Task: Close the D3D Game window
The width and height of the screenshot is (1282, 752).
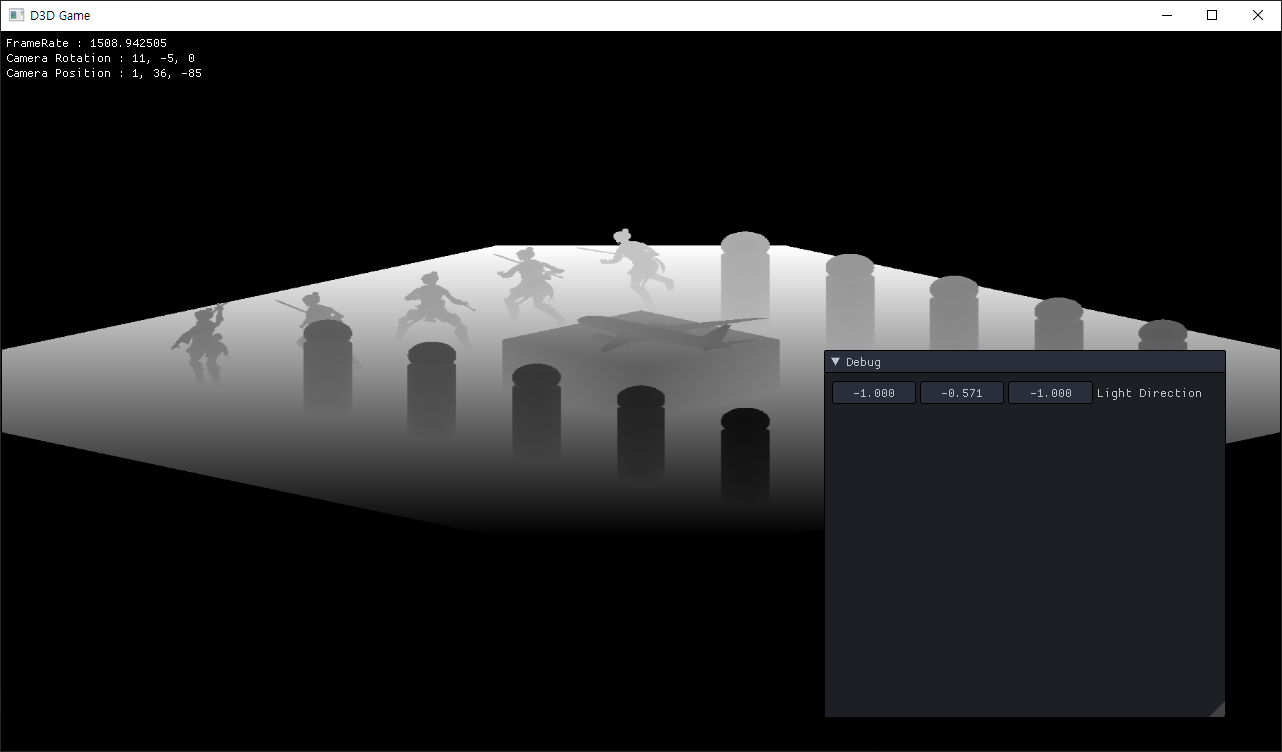Action: tap(1258, 15)
